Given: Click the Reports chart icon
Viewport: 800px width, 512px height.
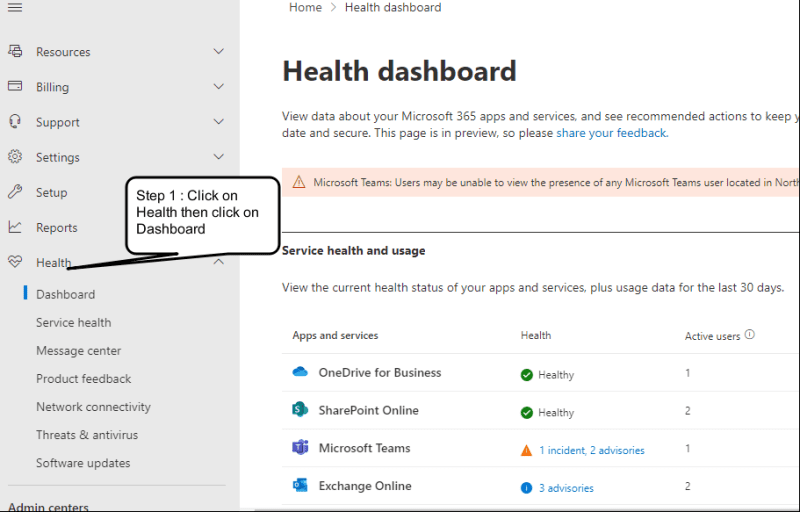Looking at the screenshot, I should [x=15, y=227].
